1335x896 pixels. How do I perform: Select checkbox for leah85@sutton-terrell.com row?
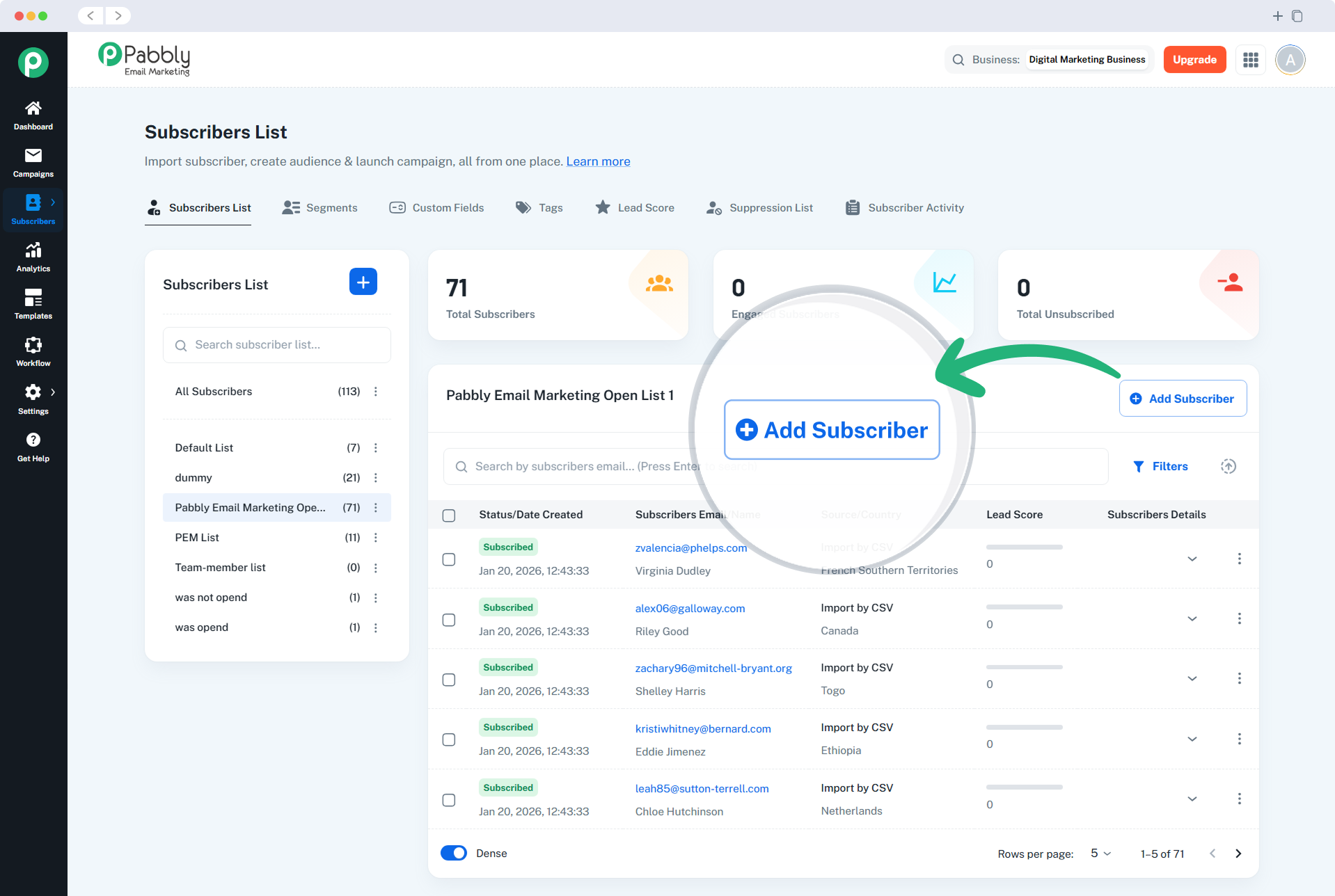click(x=449, y=800)
